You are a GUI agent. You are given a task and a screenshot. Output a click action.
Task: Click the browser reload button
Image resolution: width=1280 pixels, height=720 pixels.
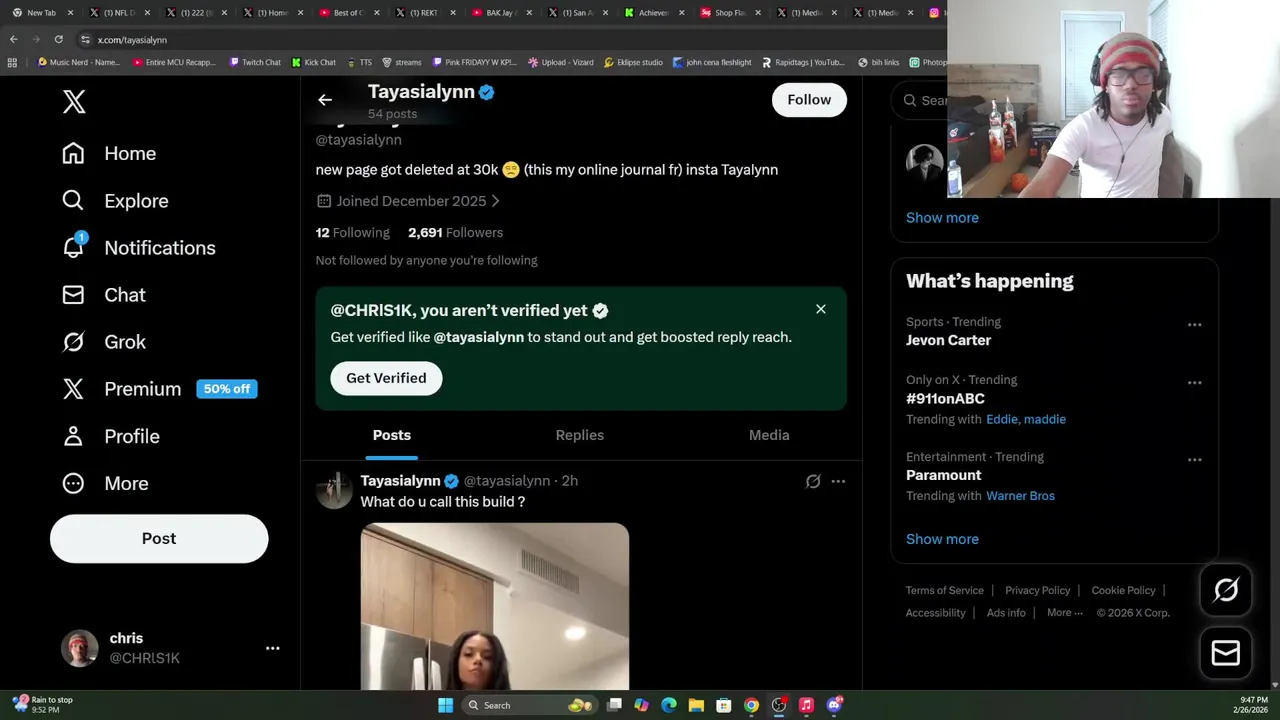pyautogui.click(x=59, y=39)
